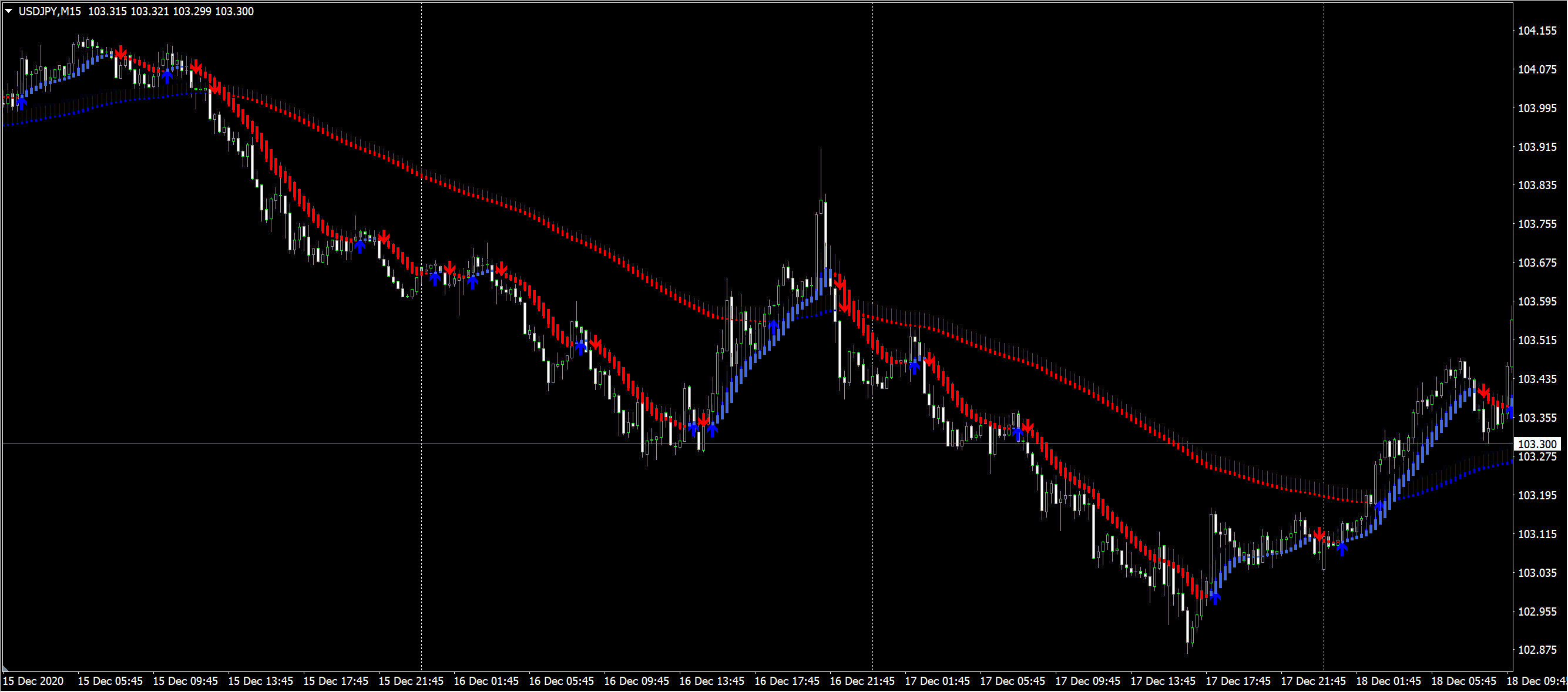Viewport: 1568px width, 692px height.
Task: Click the 104.155 label on the price scale
Action: point(1537,31)
